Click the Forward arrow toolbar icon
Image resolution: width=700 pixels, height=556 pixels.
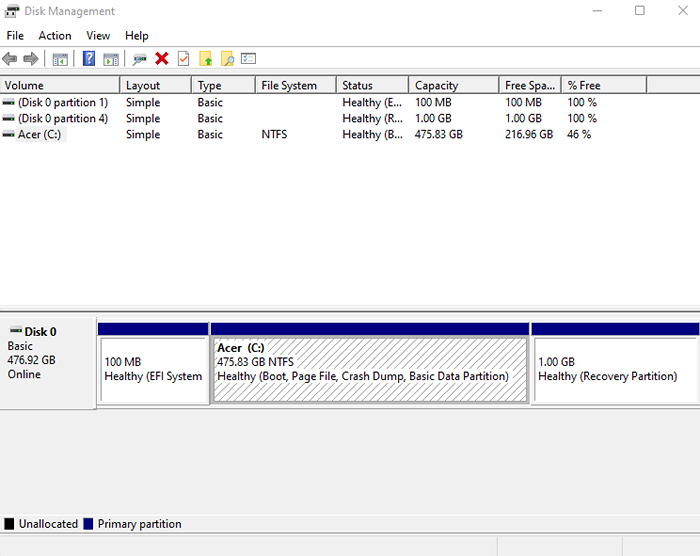click(x=31, y=59)
